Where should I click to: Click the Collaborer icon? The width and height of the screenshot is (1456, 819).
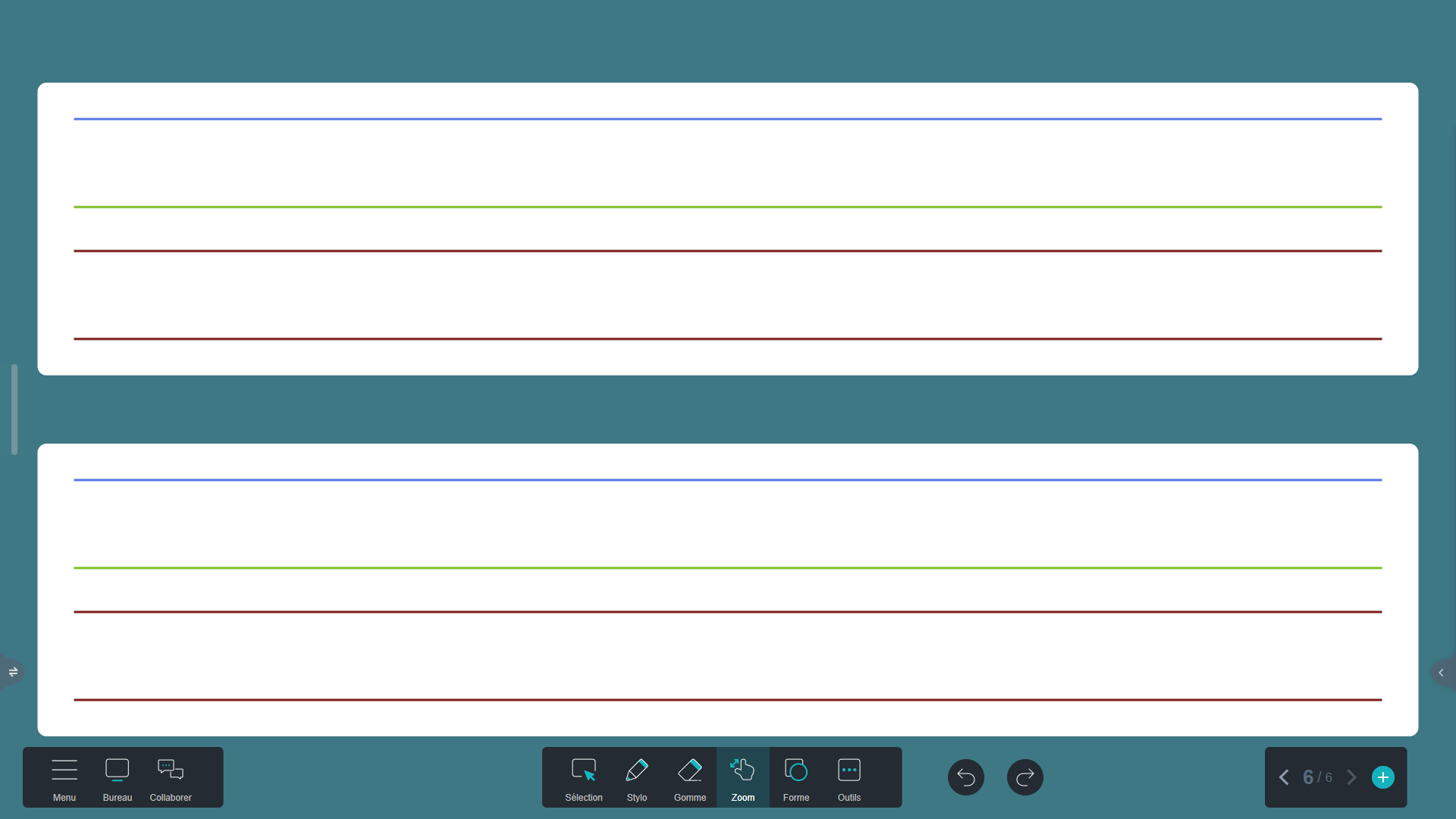(171, 777)
